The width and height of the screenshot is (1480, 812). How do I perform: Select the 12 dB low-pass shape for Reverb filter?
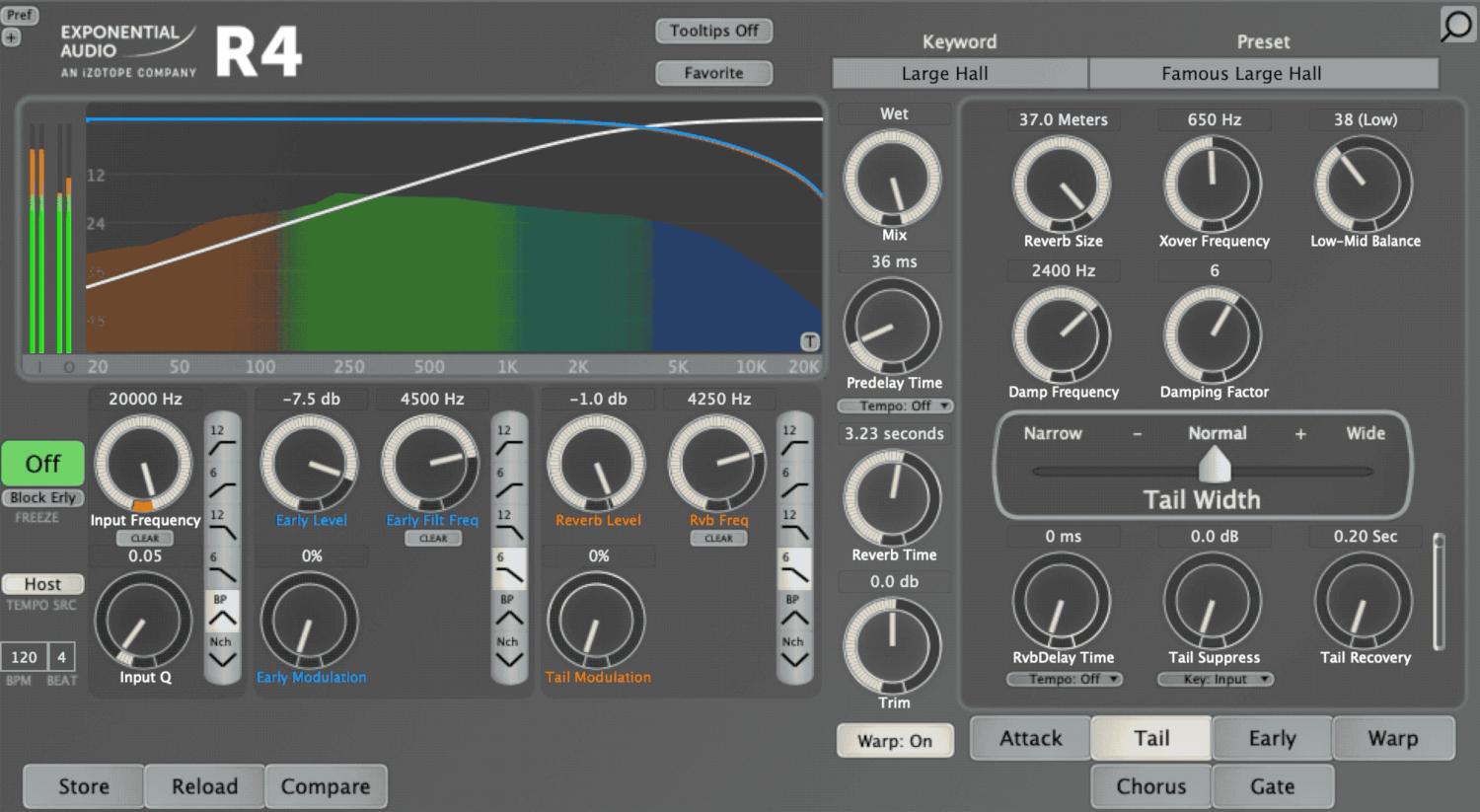(794, 526)
